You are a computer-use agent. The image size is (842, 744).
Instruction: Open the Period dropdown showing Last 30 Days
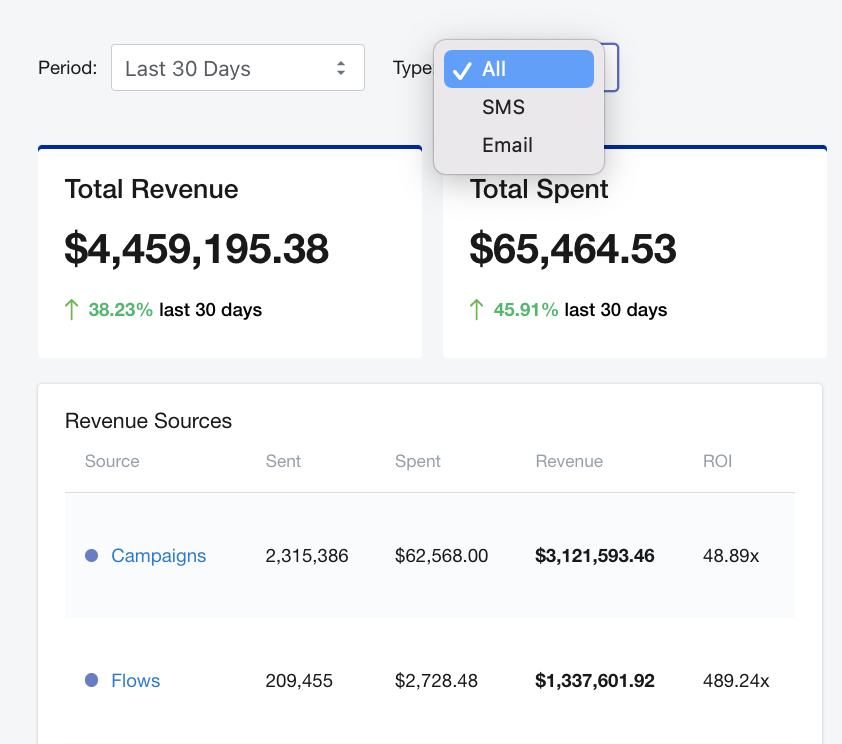[x=238, y=68]
